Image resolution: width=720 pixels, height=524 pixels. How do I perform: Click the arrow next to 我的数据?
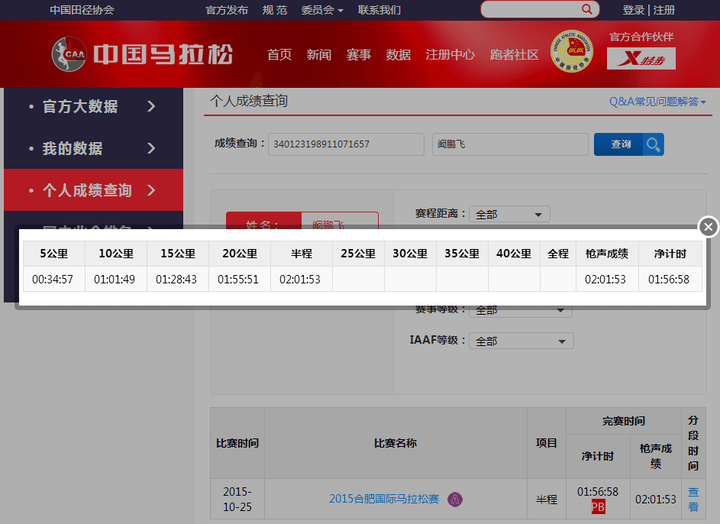(151, 148)
